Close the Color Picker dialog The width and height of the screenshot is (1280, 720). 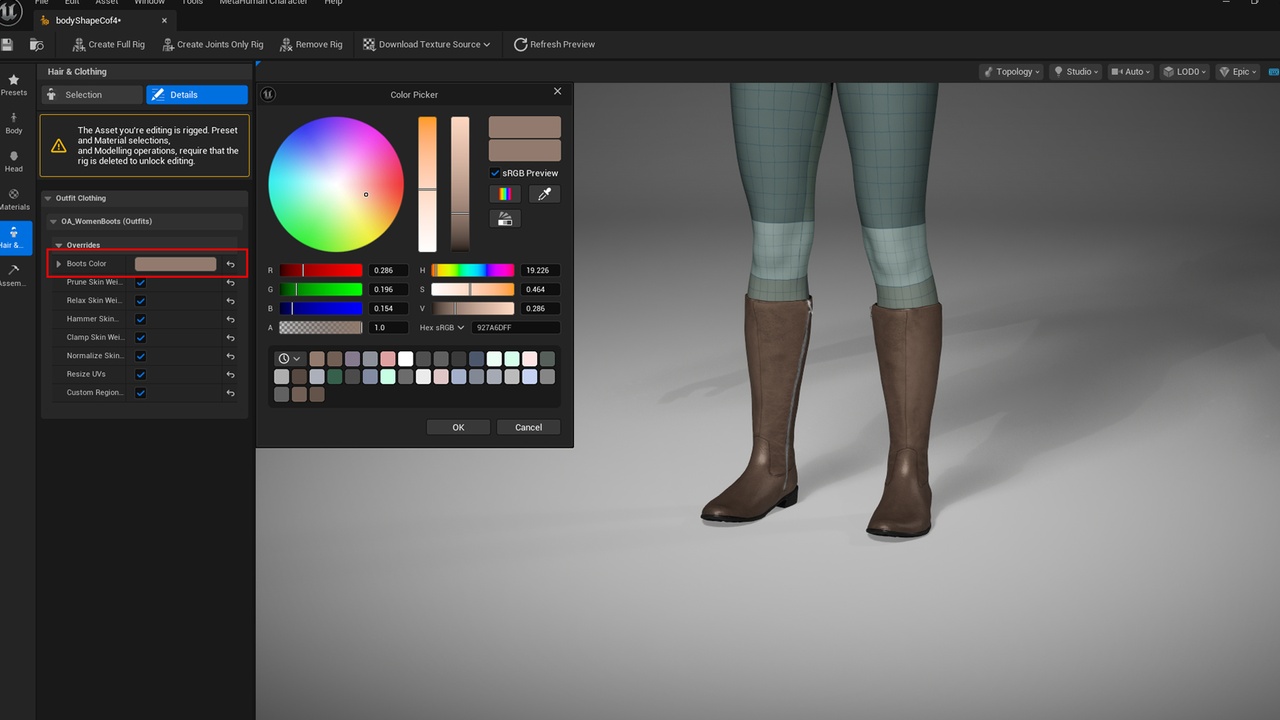point(557,91)
